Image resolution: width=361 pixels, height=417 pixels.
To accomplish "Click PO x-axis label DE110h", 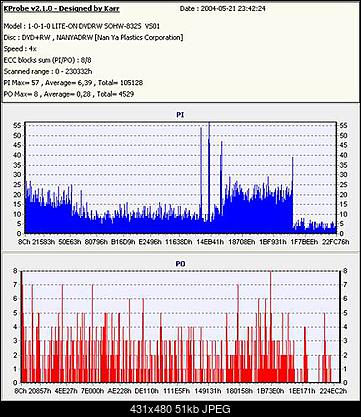I will click(x=147, y=391).
